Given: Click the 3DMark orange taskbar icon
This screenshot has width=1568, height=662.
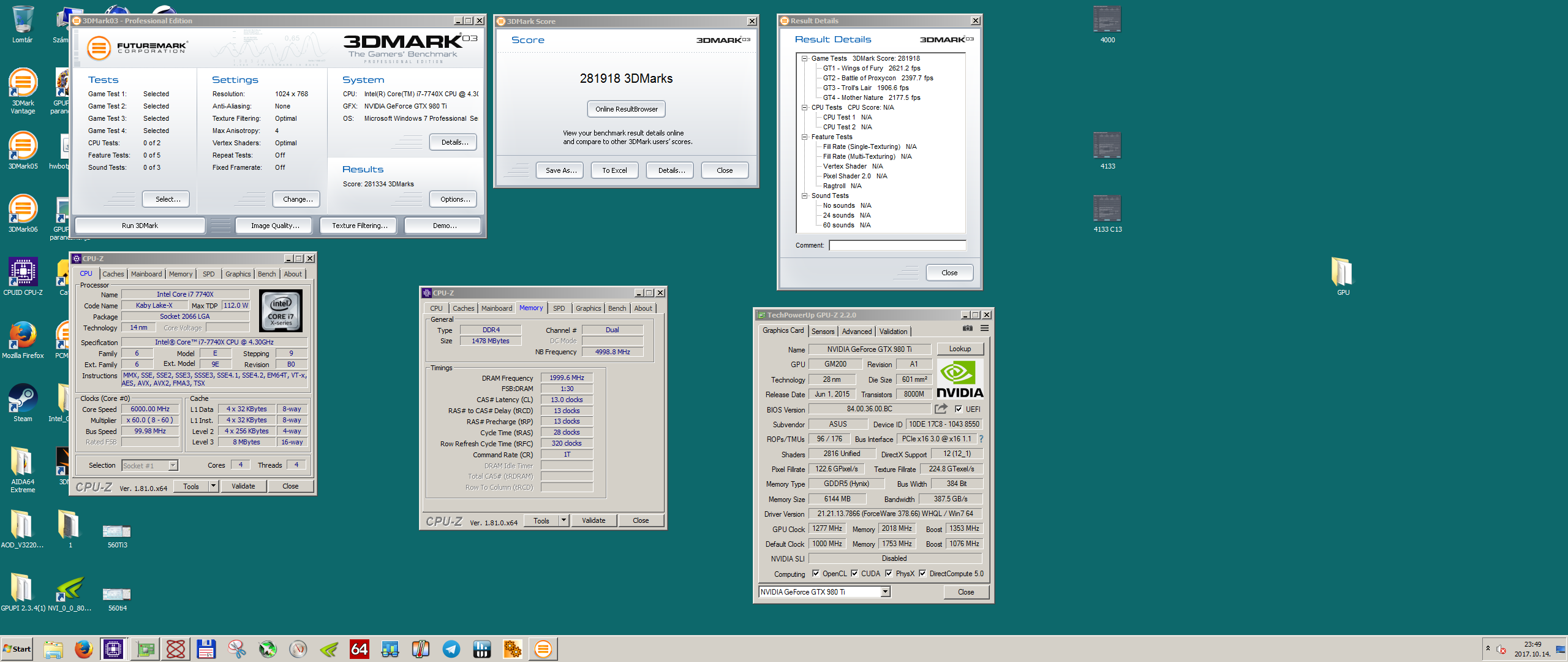Looking at the screenshot, I should click(x=543, y=649).
